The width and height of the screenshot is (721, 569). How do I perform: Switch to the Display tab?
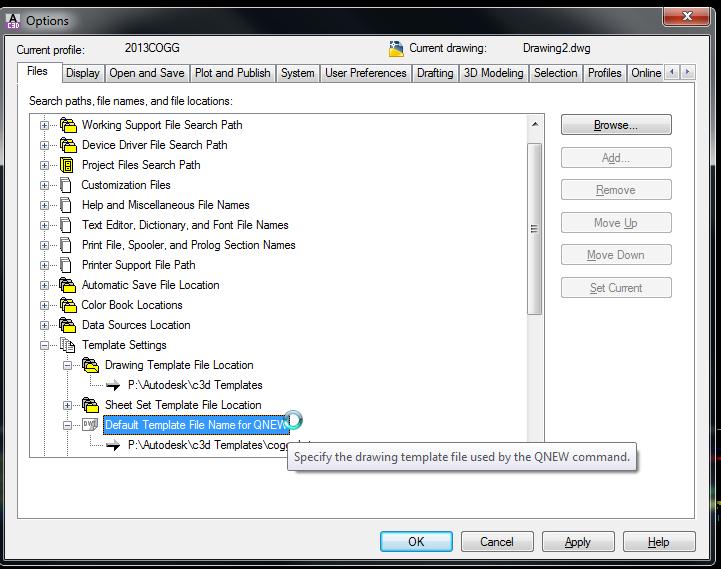click(x=83, y=73)
